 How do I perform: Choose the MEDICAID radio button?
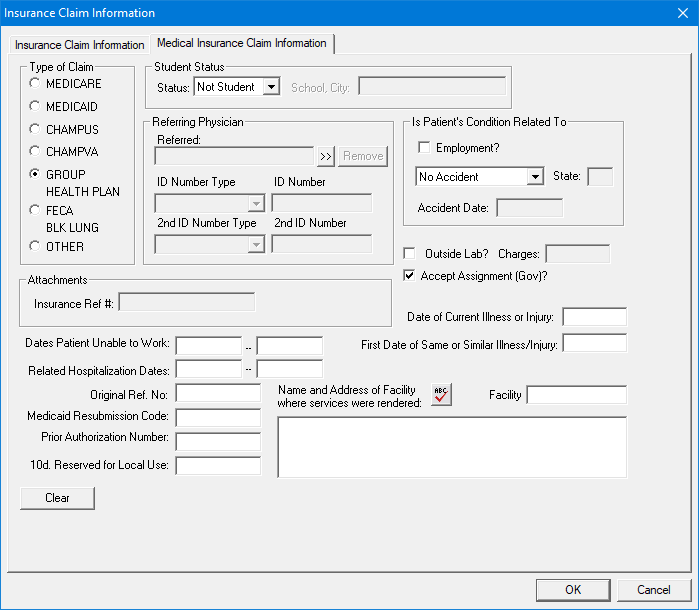(x=36, y=106)
